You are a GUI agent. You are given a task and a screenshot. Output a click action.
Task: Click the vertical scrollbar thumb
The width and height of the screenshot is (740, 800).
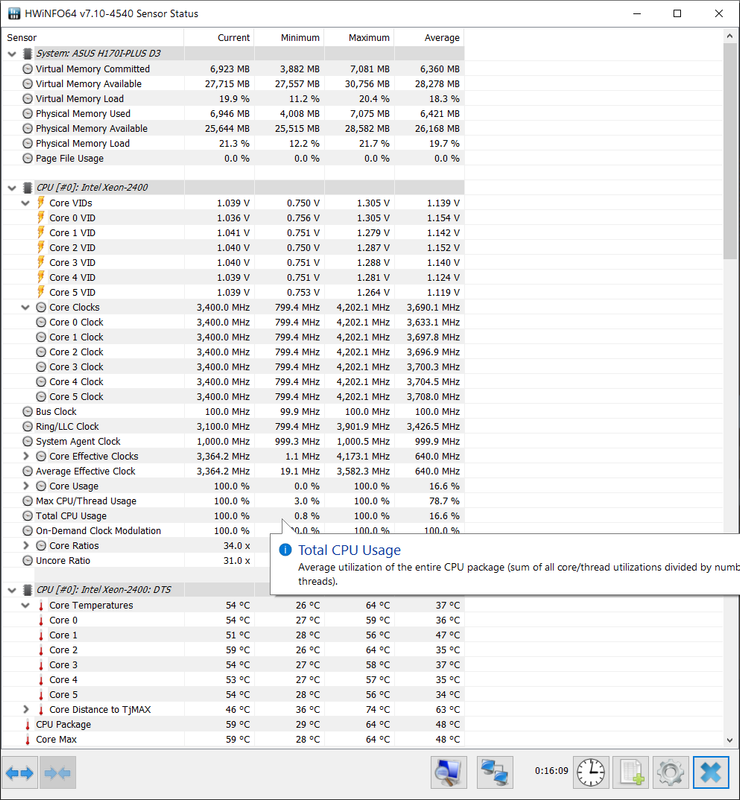point(730,152)
